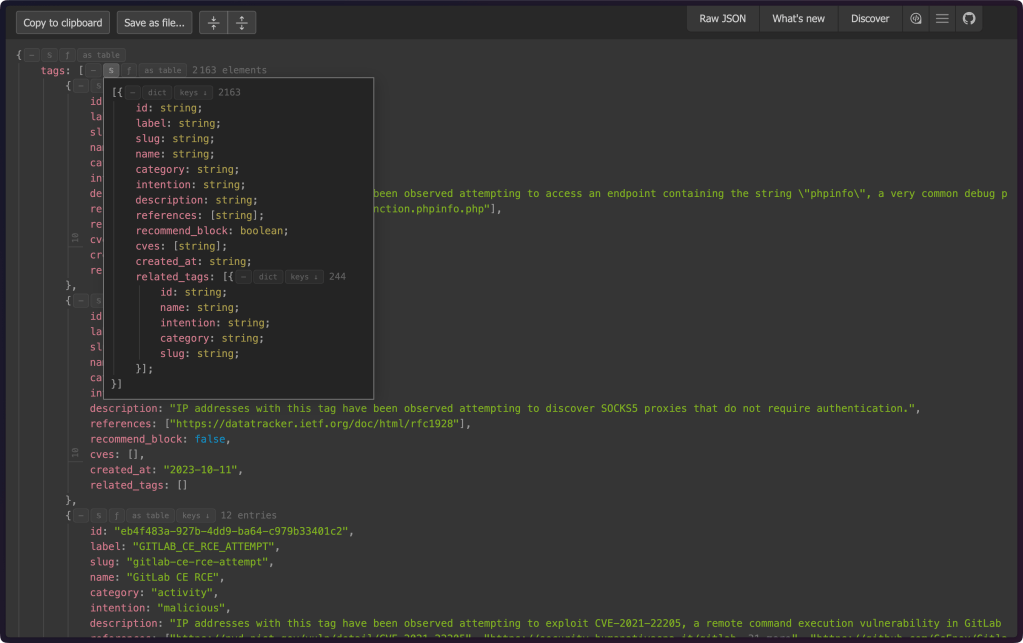The height and width of the screenshot is (643, 1023).
Task: Click the 'f' button on GitLab entry row
Action: (115, 516)
